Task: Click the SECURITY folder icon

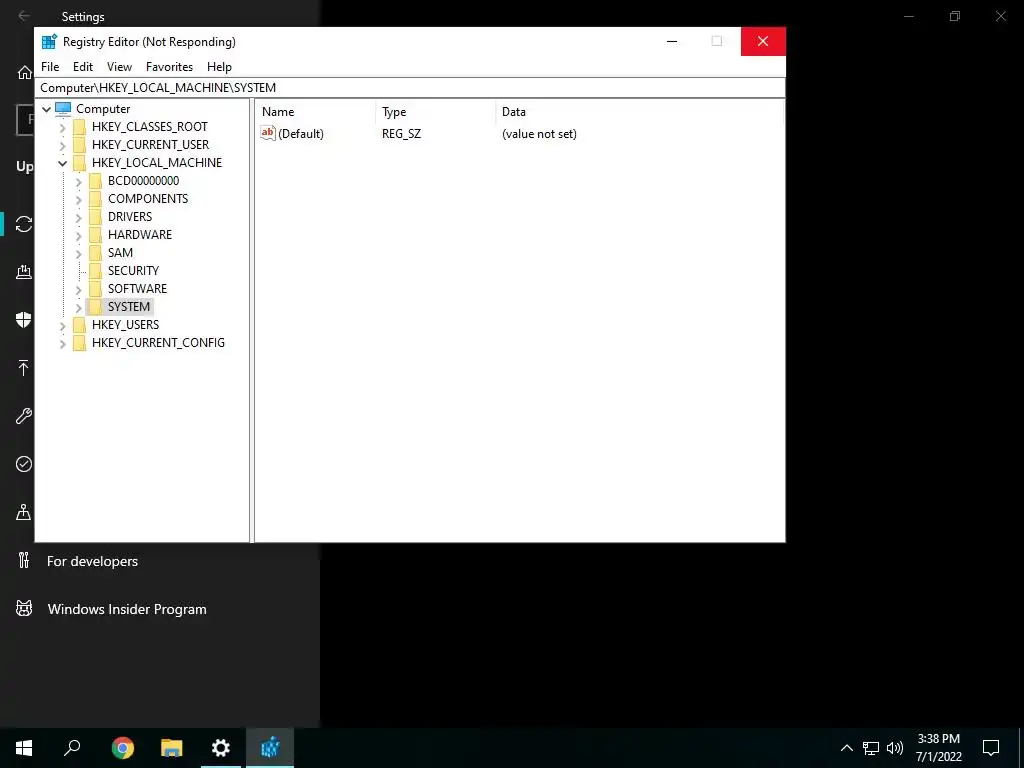Action: pyautogui.click(x=95, y=270)
